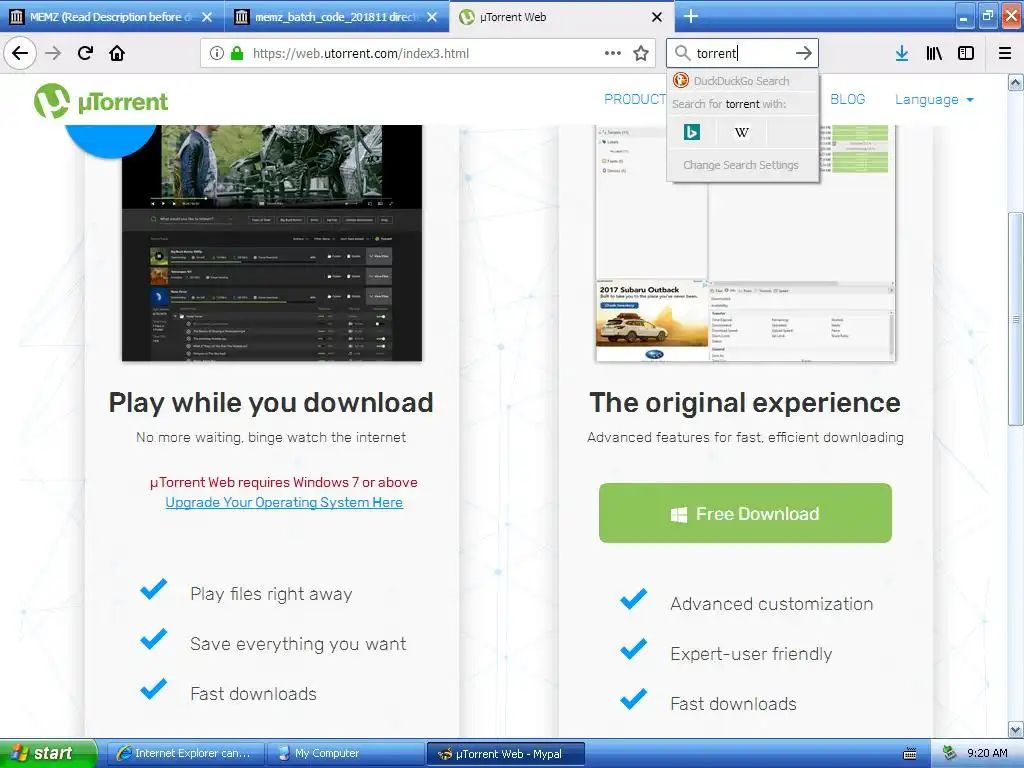Click into the torrent search field
1024x768 pixels.
pyautogui.click(x=741, y=54)
